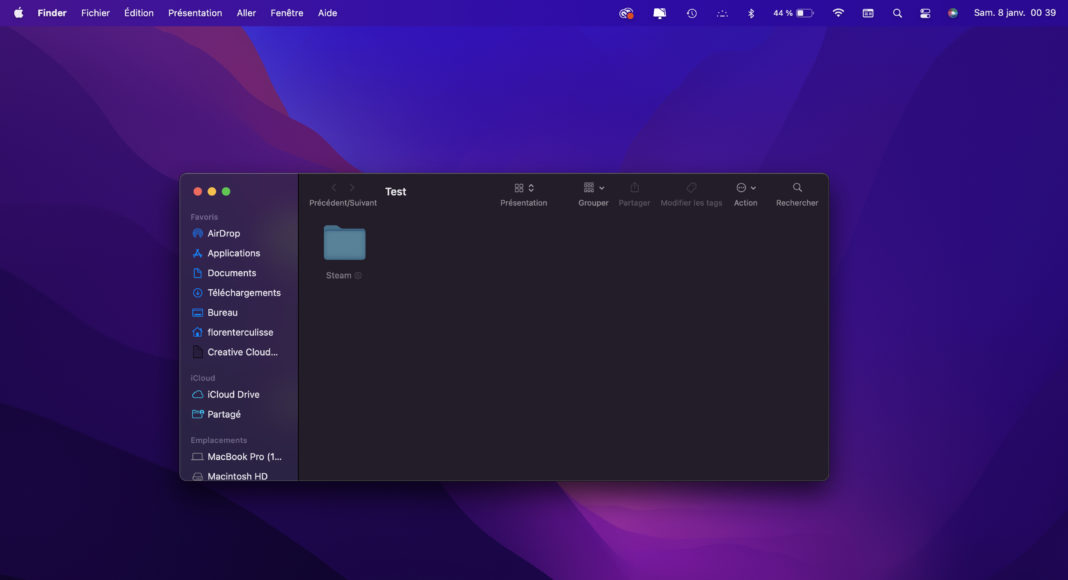This screenshot has width=1068, height=580.
Task: Open the Apple menu
Action: [x=18, y=13]
